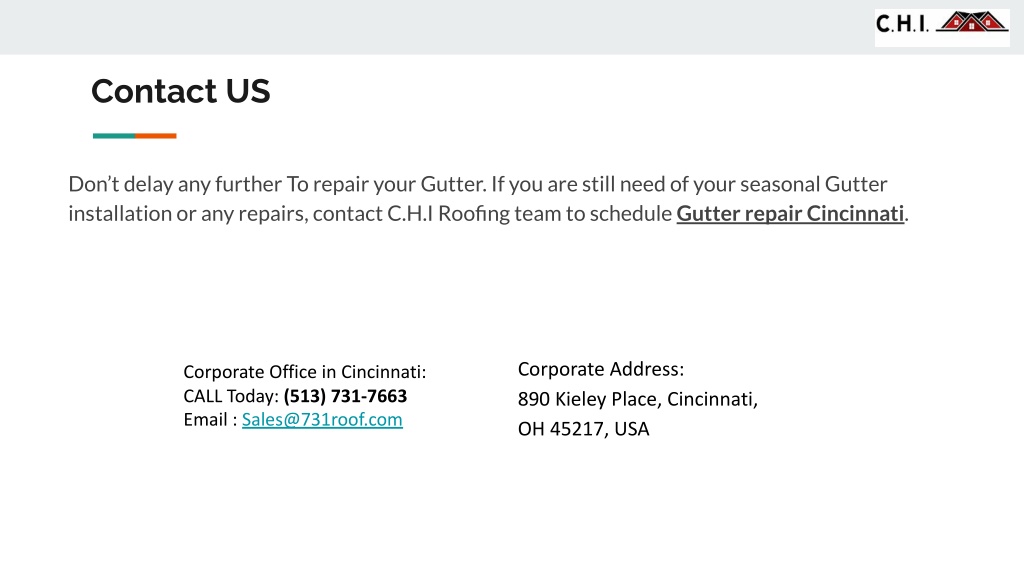Viewport: 1024px width, 576px height.
Task: Click the sentence starting Don't delay any further
Action: coord(278,184)
